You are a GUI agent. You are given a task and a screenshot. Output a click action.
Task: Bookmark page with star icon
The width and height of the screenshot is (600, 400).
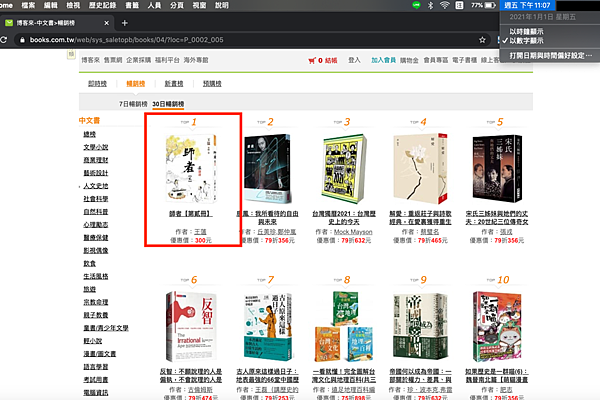(482, 40)
